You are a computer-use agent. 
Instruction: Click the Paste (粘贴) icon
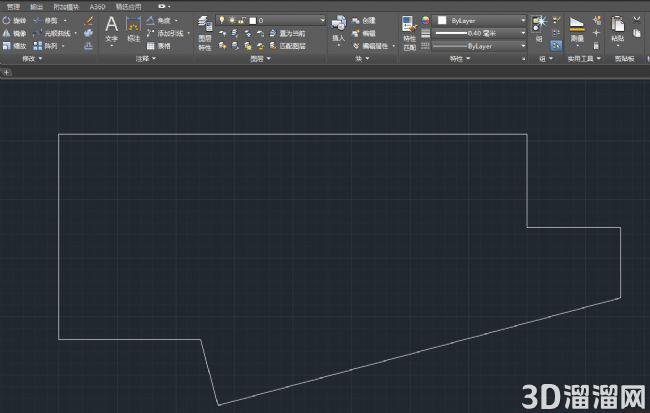[x=618, y=30]
